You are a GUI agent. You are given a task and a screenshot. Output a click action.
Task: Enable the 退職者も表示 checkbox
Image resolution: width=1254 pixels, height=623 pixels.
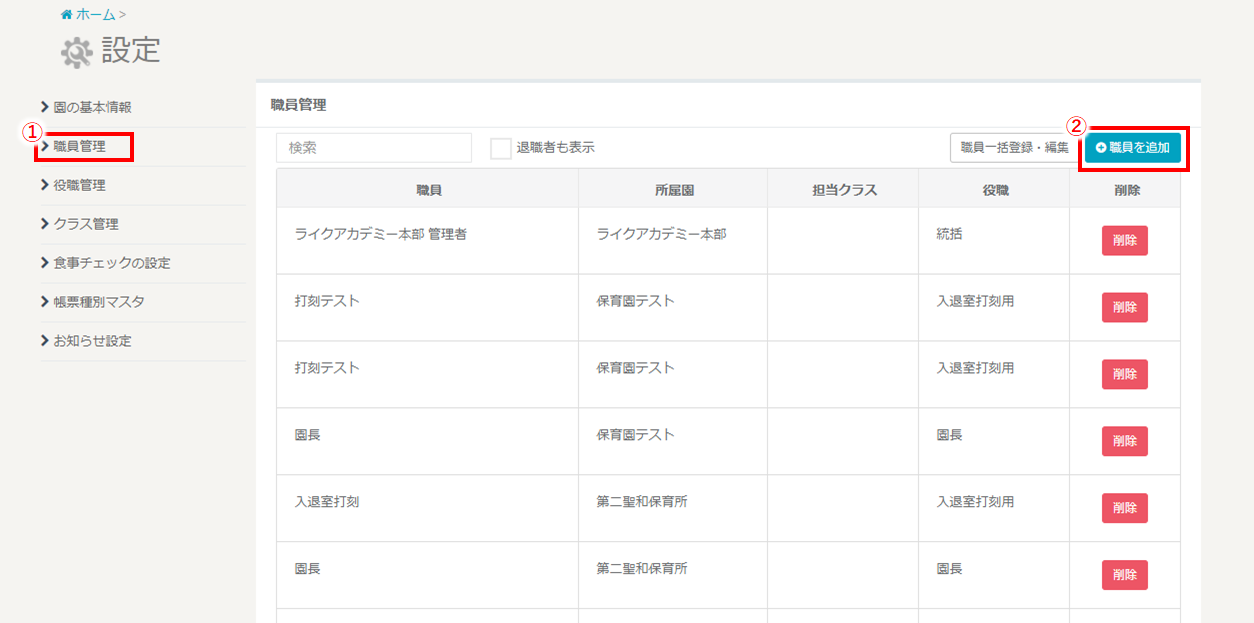pos(501,148)
